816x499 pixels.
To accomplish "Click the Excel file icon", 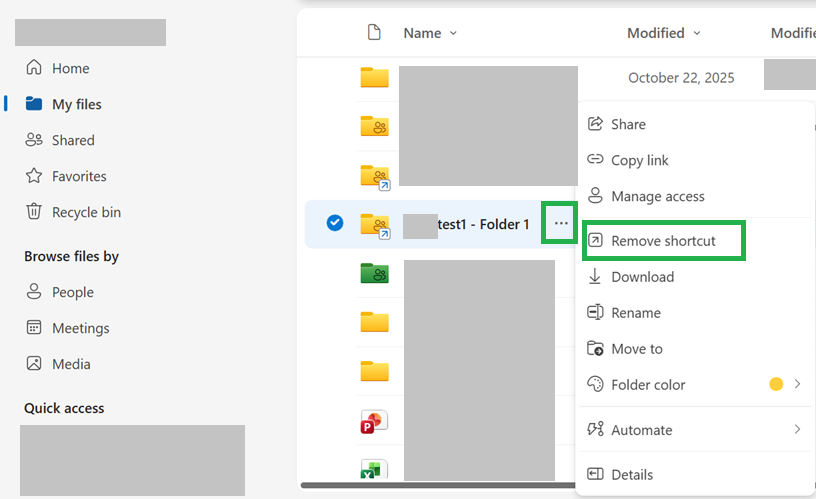I will (x=374, y=469).
